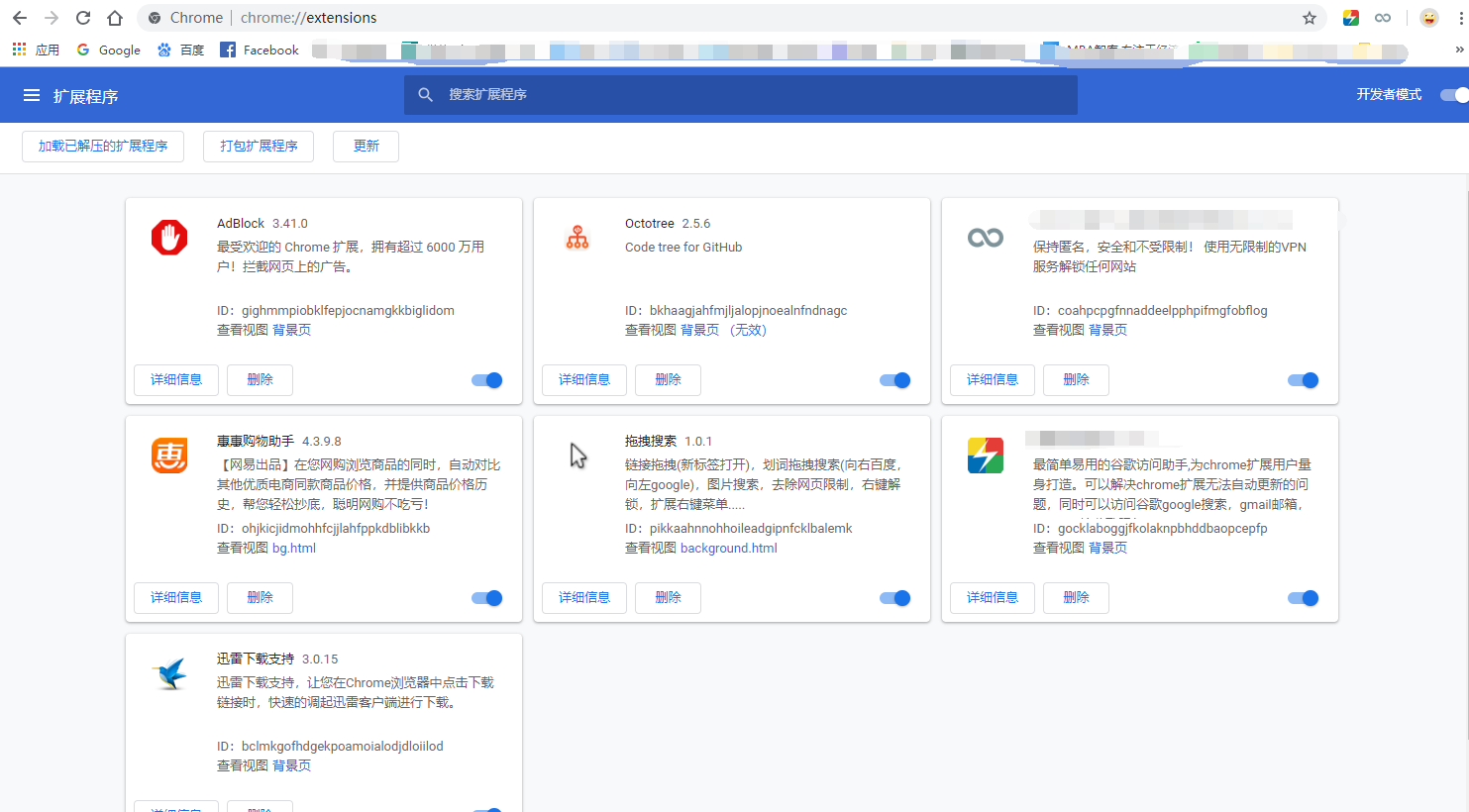1469x812 pixels.
Task: Click the Octotree extension icon
Action: pos(577,238)
